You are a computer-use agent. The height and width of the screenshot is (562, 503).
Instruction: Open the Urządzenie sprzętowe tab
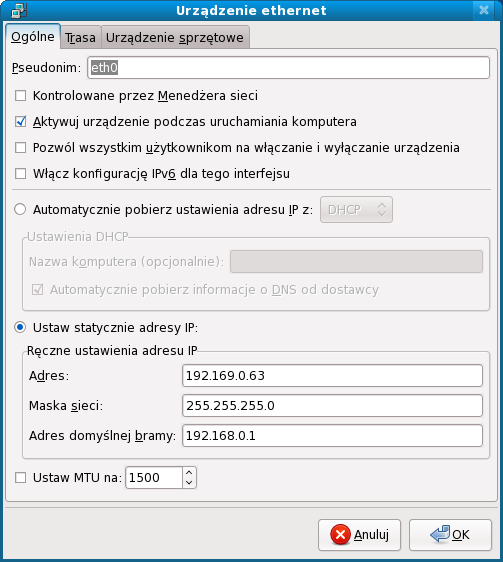[x=175, y=37]
